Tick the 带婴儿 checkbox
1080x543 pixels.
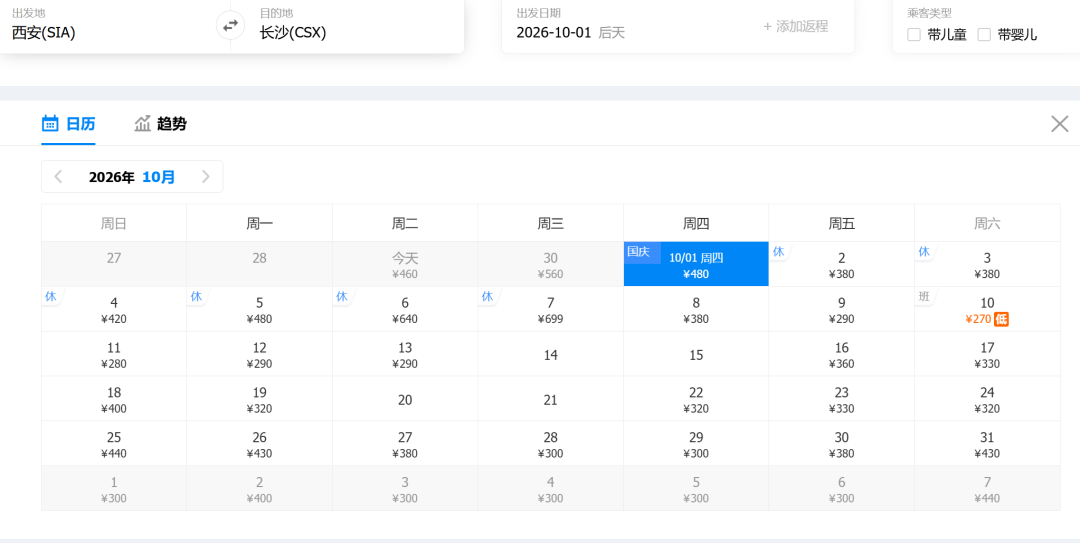coord(984,35)
